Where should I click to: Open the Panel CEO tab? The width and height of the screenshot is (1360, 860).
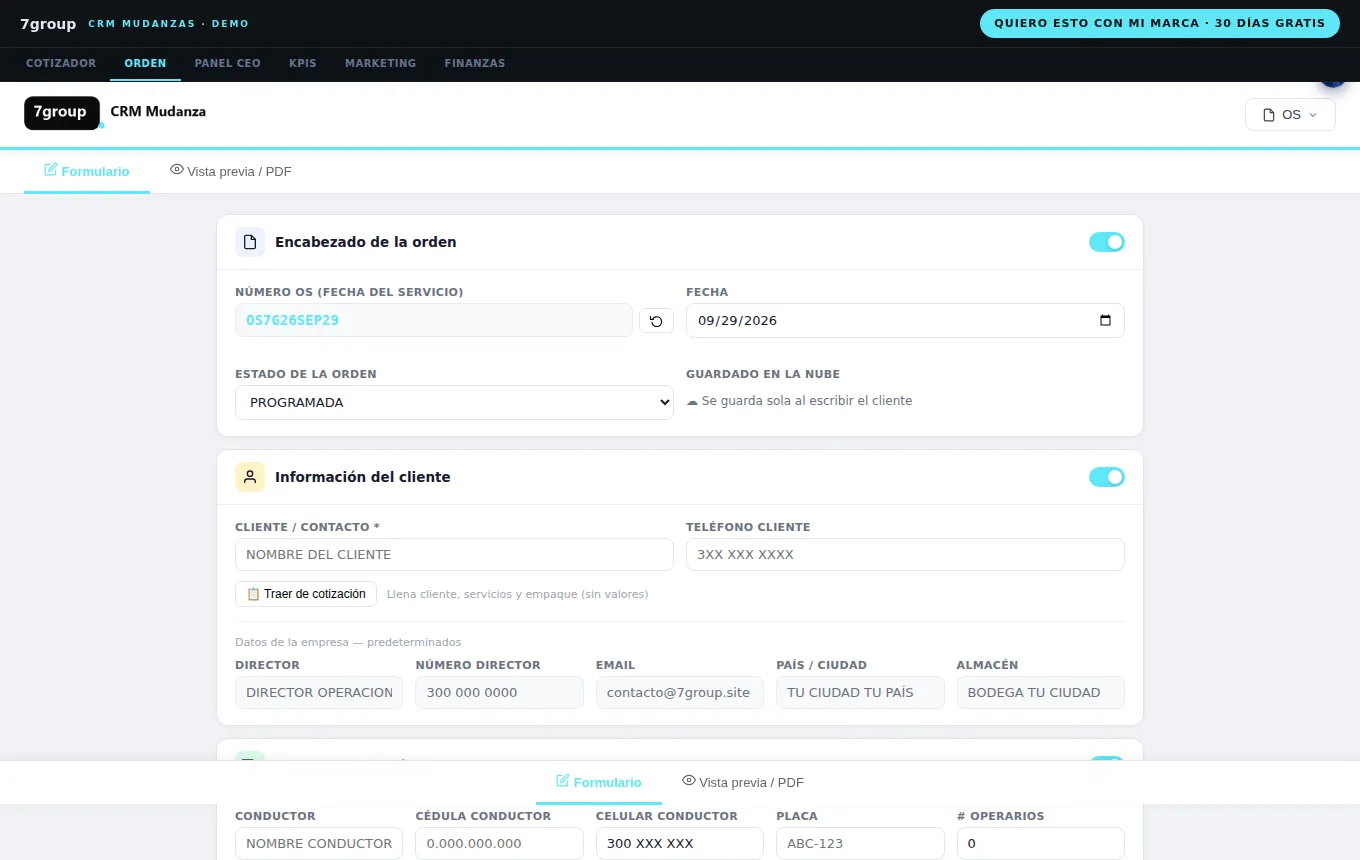(x=227, y=63)
